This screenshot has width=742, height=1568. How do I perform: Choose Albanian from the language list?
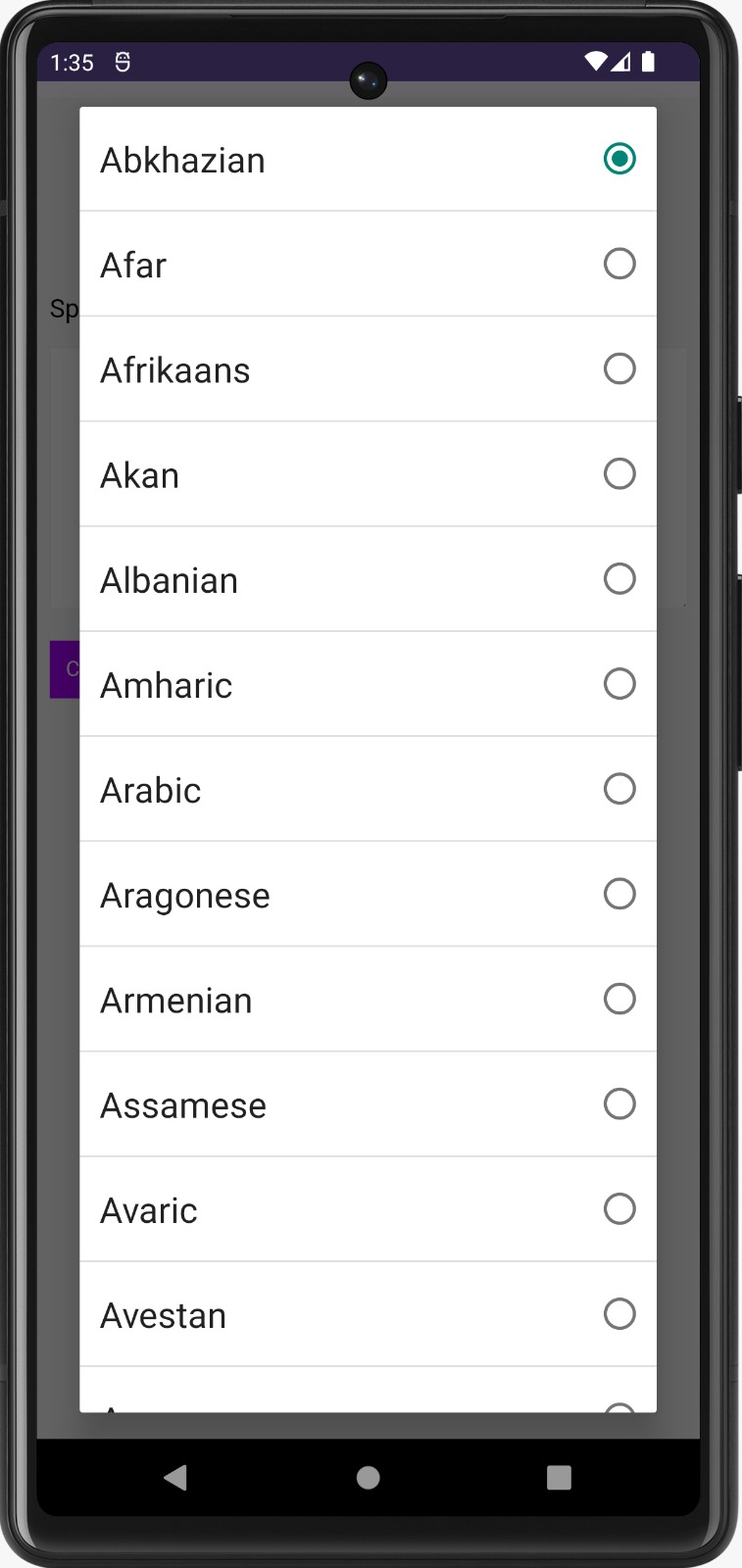tap(368, 579)
